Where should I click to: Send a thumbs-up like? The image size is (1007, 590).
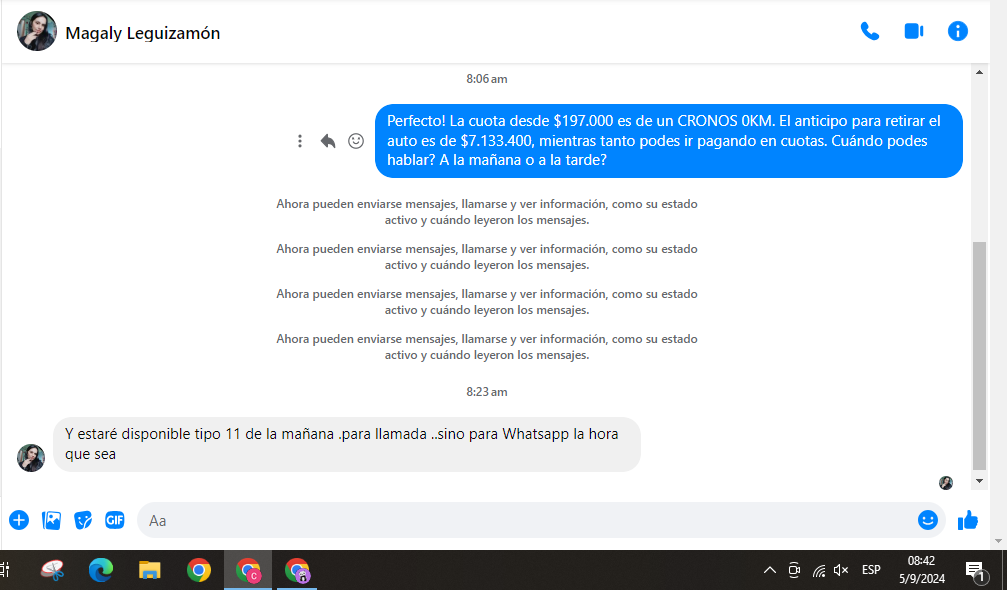click(968, 520)
